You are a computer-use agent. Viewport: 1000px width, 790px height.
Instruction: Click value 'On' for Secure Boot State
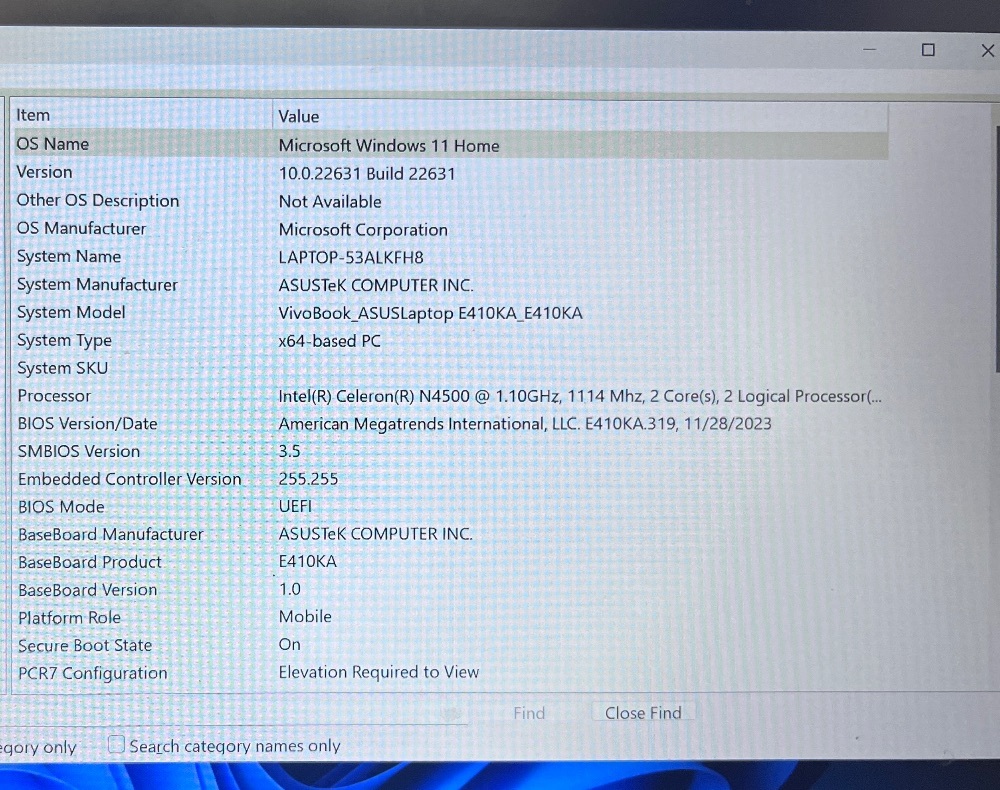pos(290,644)
